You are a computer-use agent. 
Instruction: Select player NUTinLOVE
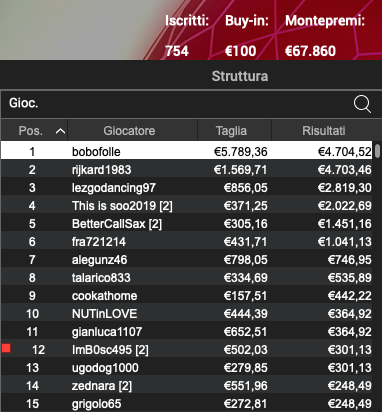point(187,314)
